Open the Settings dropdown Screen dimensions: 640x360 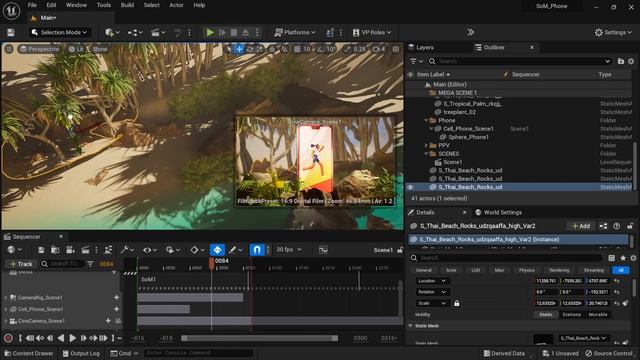pos(613,32)
